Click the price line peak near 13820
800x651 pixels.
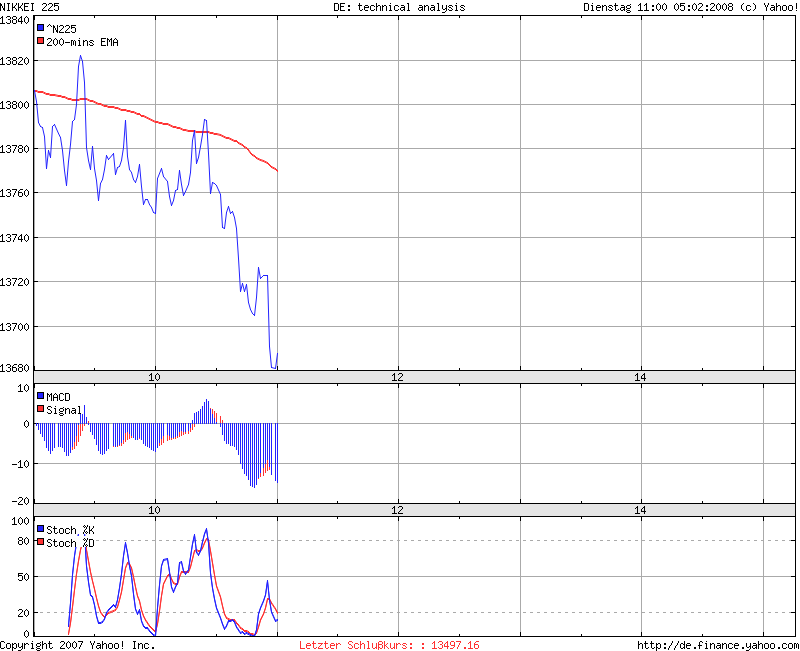point(80,56)
